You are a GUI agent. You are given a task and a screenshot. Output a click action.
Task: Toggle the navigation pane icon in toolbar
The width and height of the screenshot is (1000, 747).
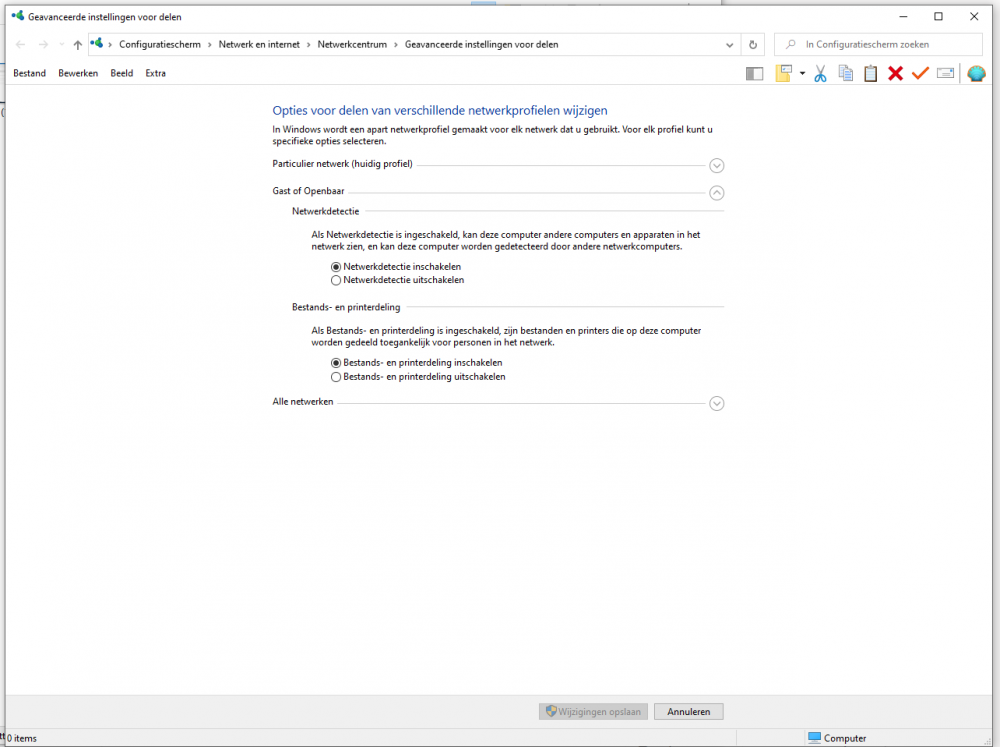click(754, 74)
